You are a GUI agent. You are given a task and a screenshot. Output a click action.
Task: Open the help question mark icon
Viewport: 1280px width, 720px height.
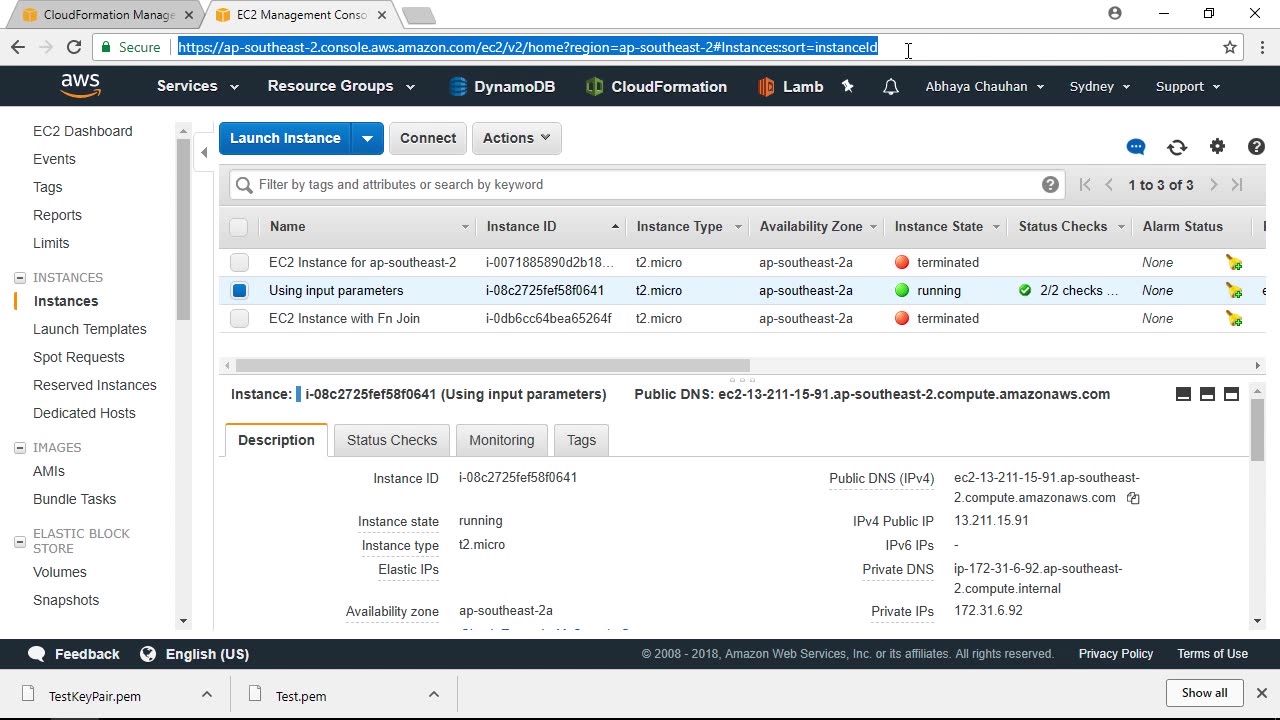(1257, 147)
